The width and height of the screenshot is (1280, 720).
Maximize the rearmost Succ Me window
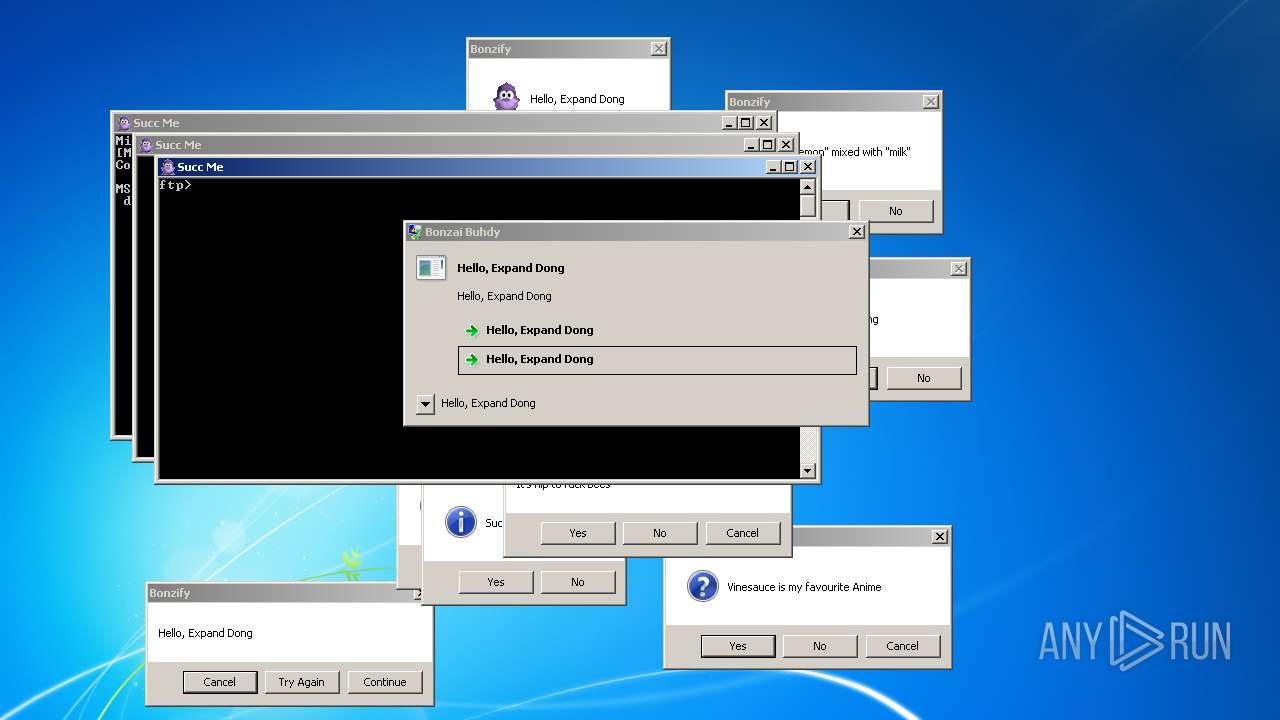coord(746,123)
